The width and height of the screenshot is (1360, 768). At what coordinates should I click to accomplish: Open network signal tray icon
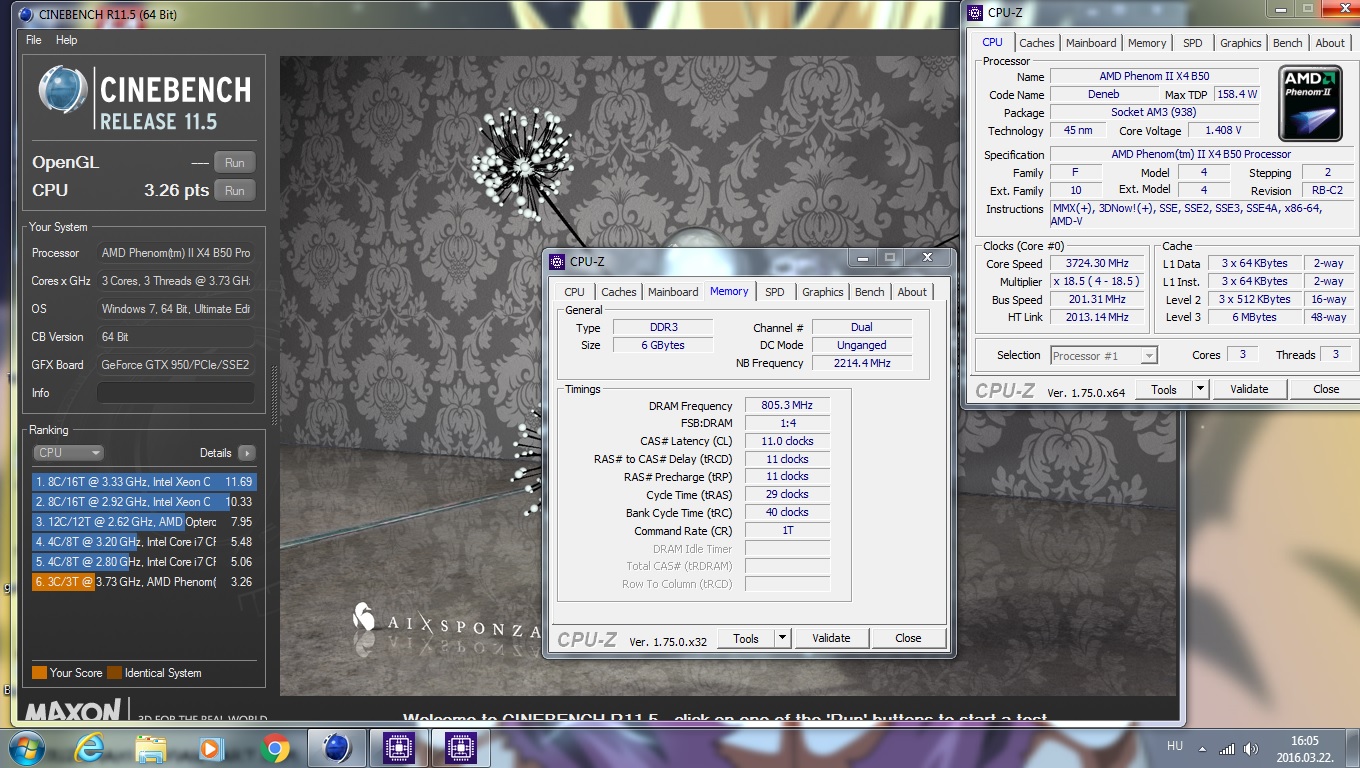coord(1226,748)
